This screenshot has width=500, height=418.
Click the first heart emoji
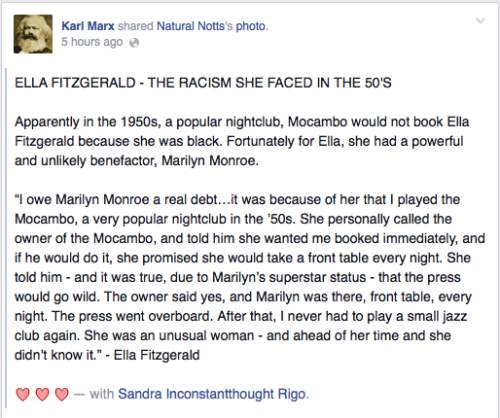point(23,394)
